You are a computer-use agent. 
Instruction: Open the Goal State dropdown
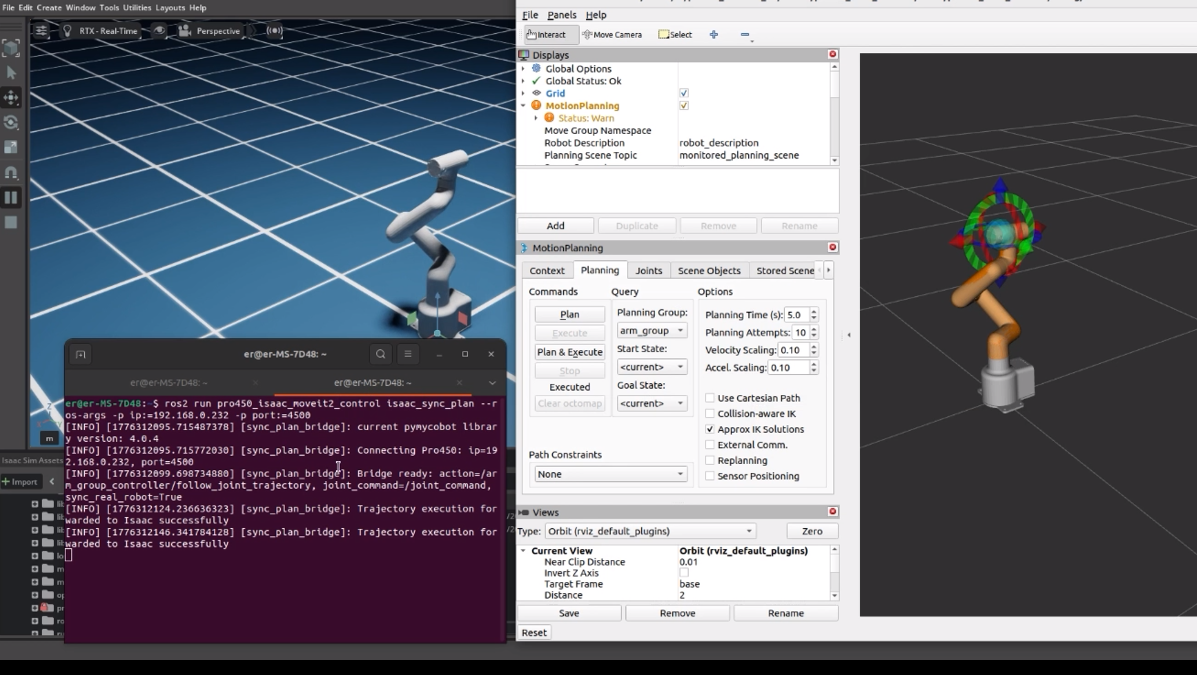click(x=651, y=403)
